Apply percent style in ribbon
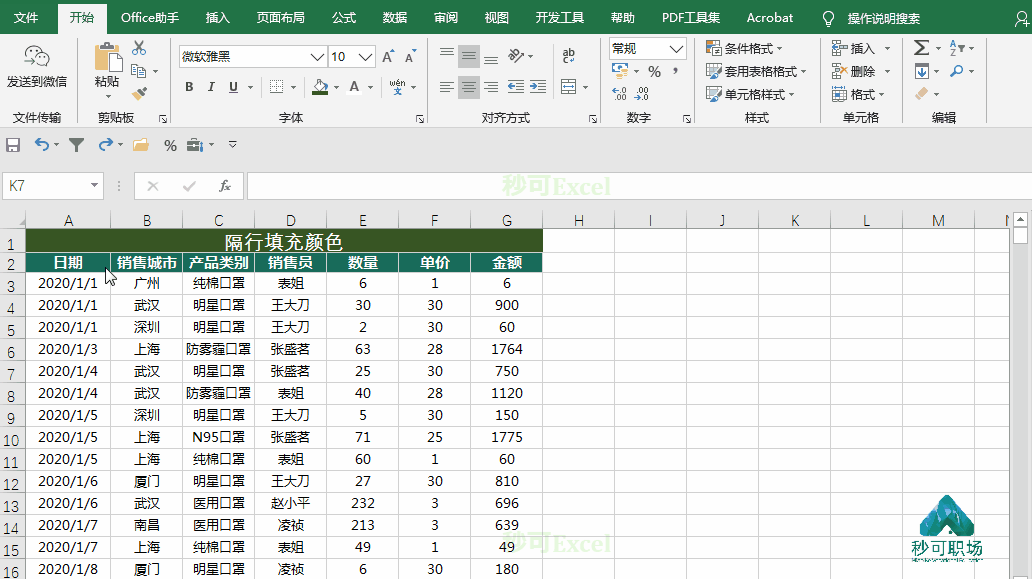1032x579 pixels. (654, 71)
